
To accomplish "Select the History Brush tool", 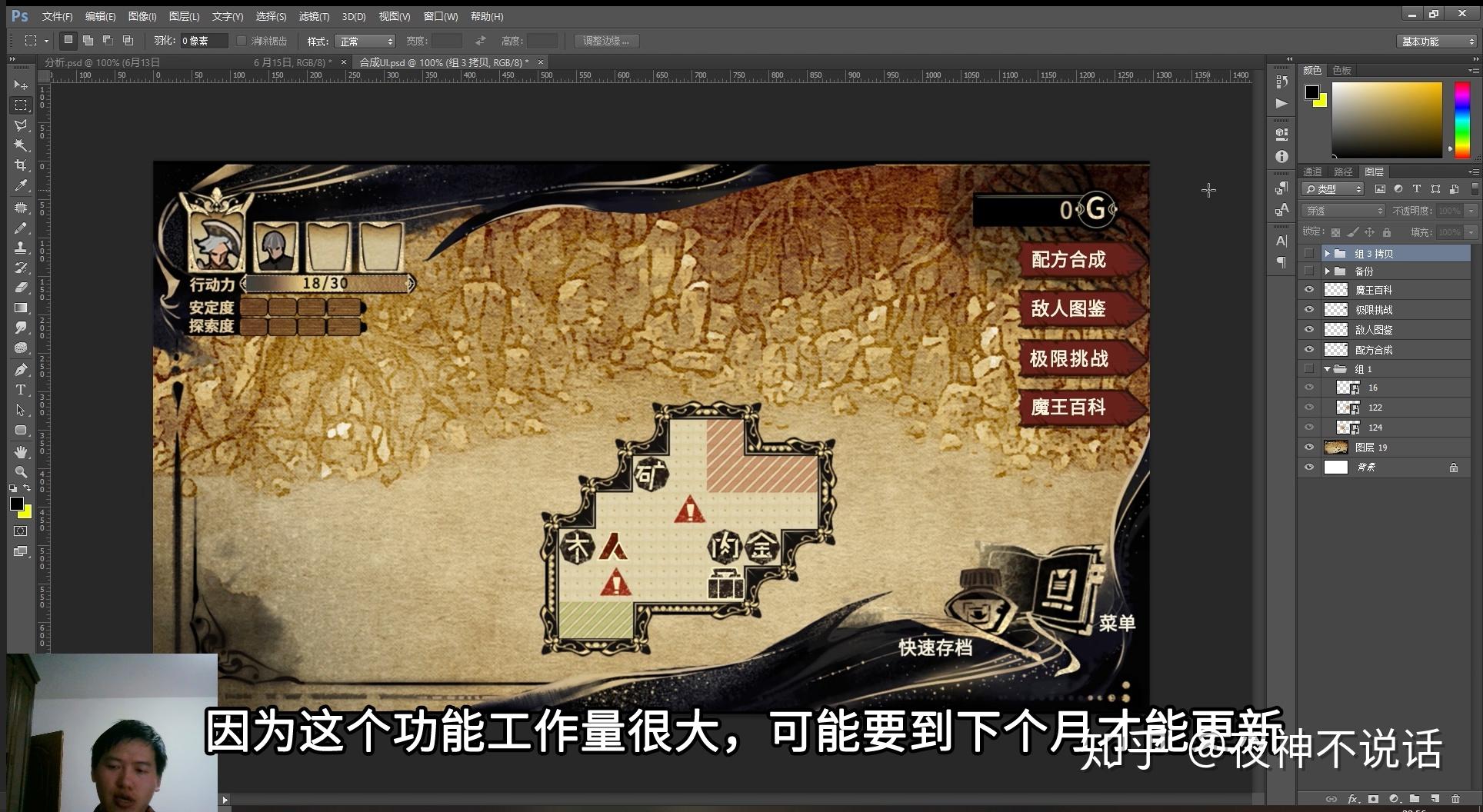I will click(x=21, y=268).
